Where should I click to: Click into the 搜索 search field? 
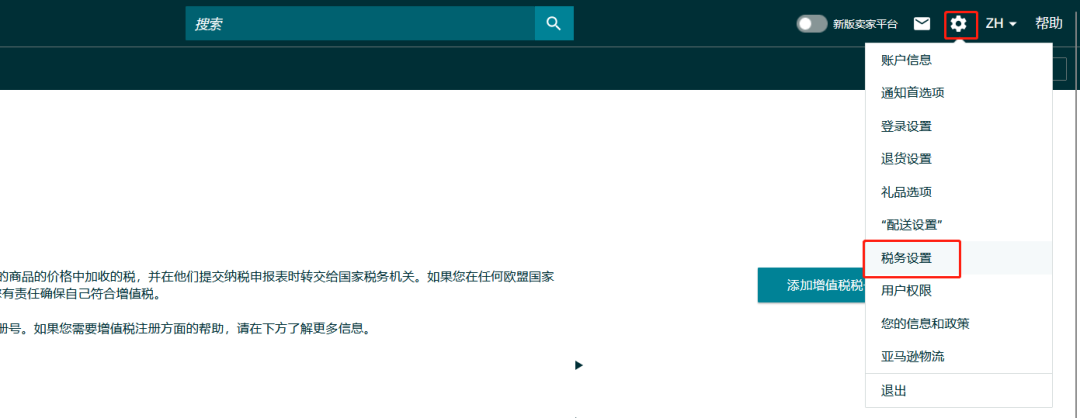point(360,23)
